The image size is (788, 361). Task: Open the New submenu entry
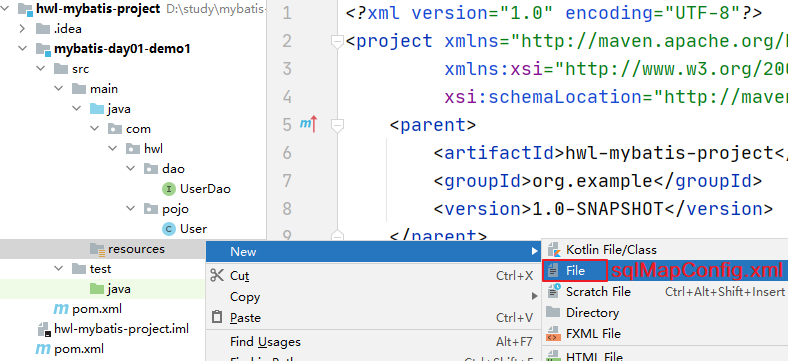(x=373, y=251)
